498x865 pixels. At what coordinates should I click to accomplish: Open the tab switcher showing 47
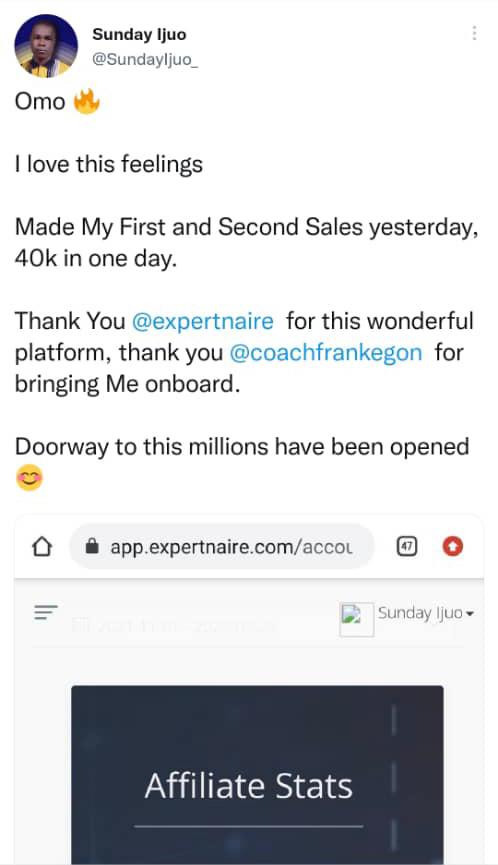pos(407,547)
